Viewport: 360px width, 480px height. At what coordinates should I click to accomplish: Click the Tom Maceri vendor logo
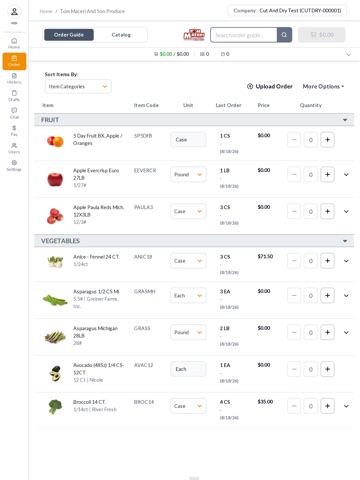[194, 35]
